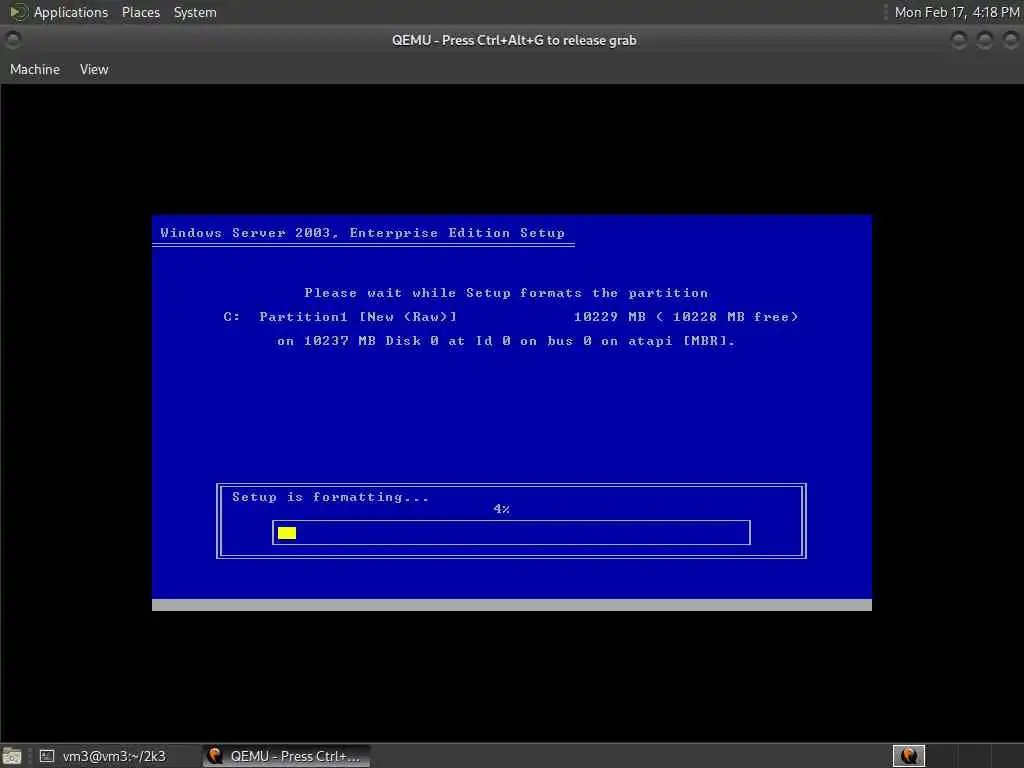Open the View menu in QEMU

point(94,69)
